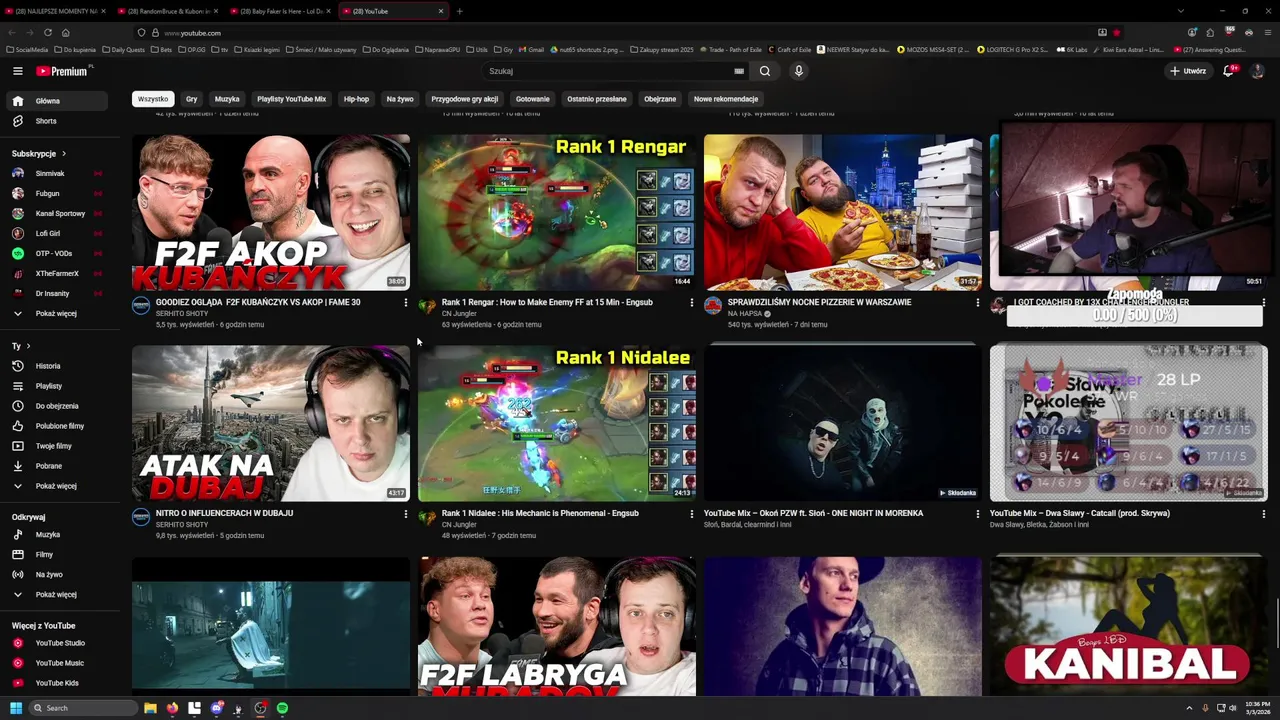Expand Pokaż więcej under Odkrywaj
The width and height of the screenshot is (1280, 720).
click(x=55, y=594)
